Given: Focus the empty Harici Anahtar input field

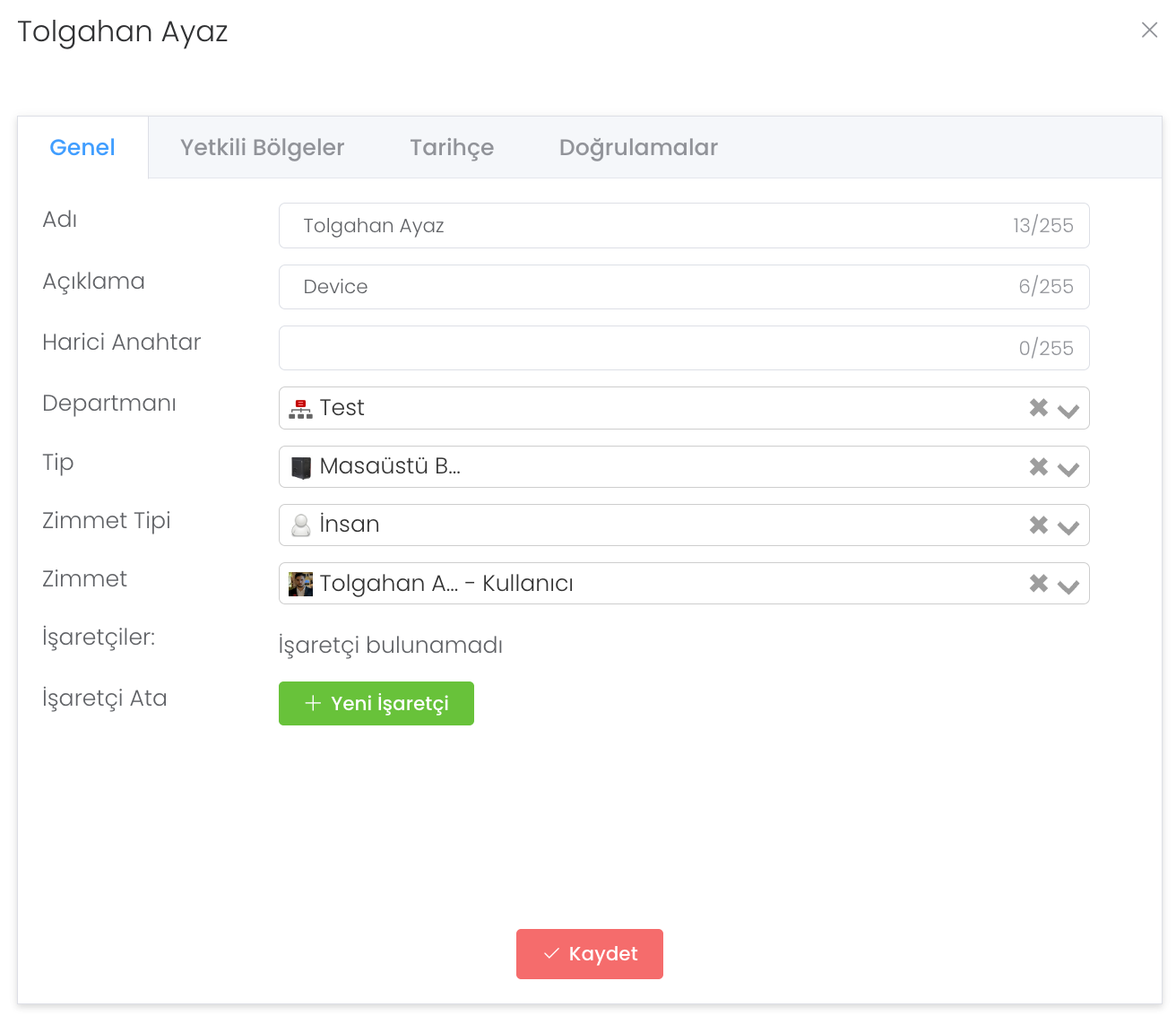Looking at the screenshot, I should click(x=645, y=348).
